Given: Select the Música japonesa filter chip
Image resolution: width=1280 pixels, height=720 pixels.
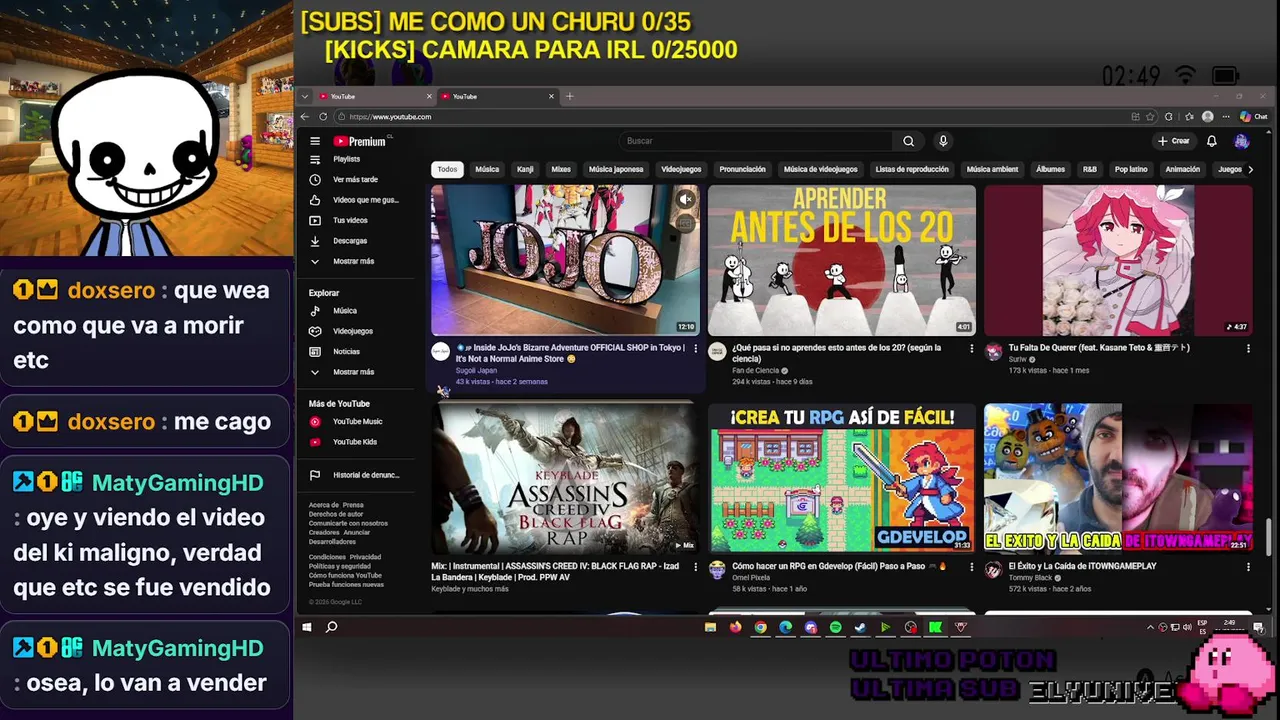Looking at the screenshot, I should coord(616,169).
